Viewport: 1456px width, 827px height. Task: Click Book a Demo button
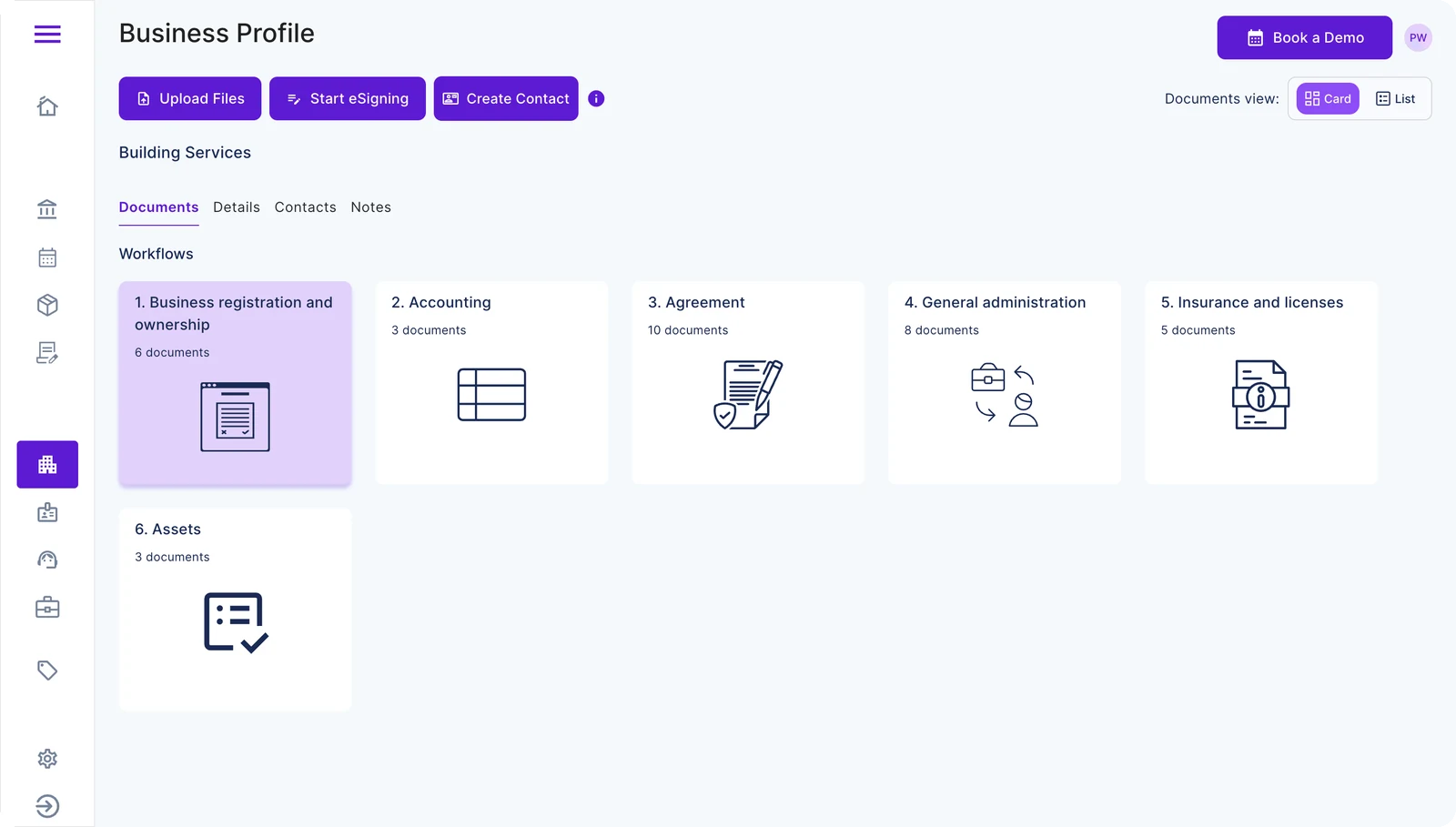(x=1305, y=37)
